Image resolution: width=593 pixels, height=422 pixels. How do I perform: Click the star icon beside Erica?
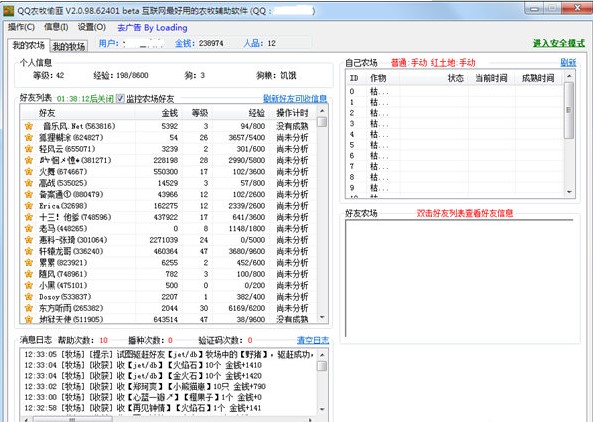tap(29, 206)
